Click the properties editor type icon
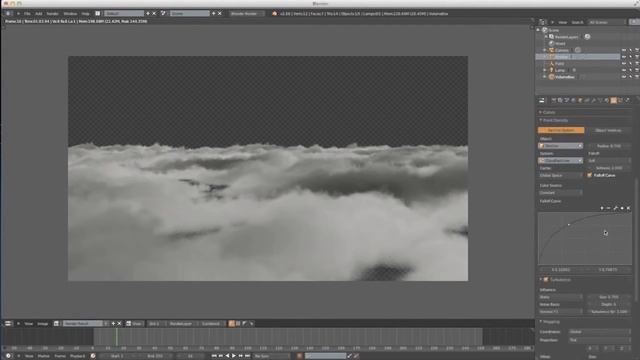640x360 pixels. [x=542, y=100]
